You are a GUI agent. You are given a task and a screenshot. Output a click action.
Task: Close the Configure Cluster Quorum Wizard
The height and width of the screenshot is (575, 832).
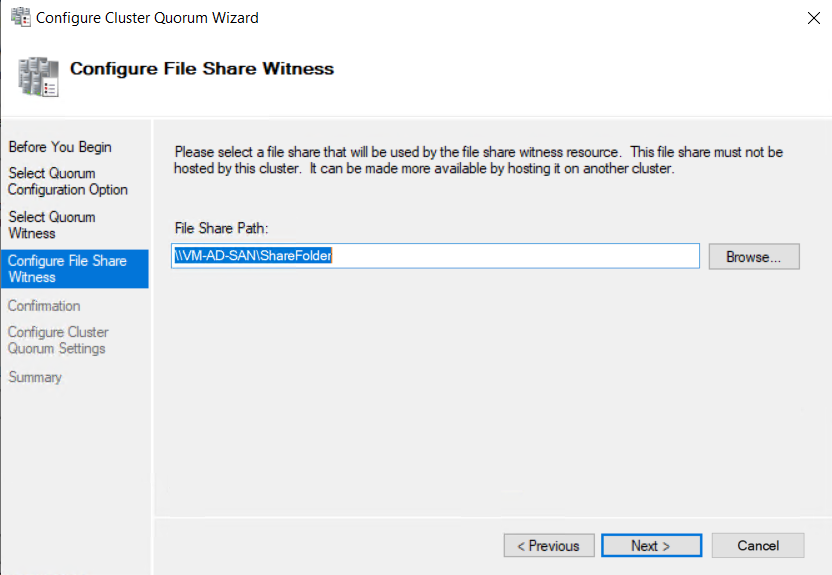(813, 18)
